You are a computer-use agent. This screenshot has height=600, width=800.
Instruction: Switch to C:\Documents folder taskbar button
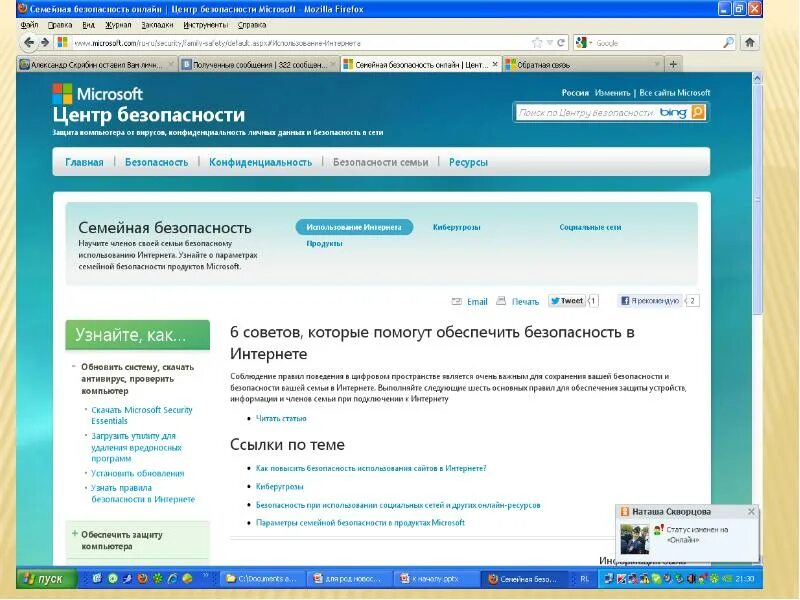(263, 579)
